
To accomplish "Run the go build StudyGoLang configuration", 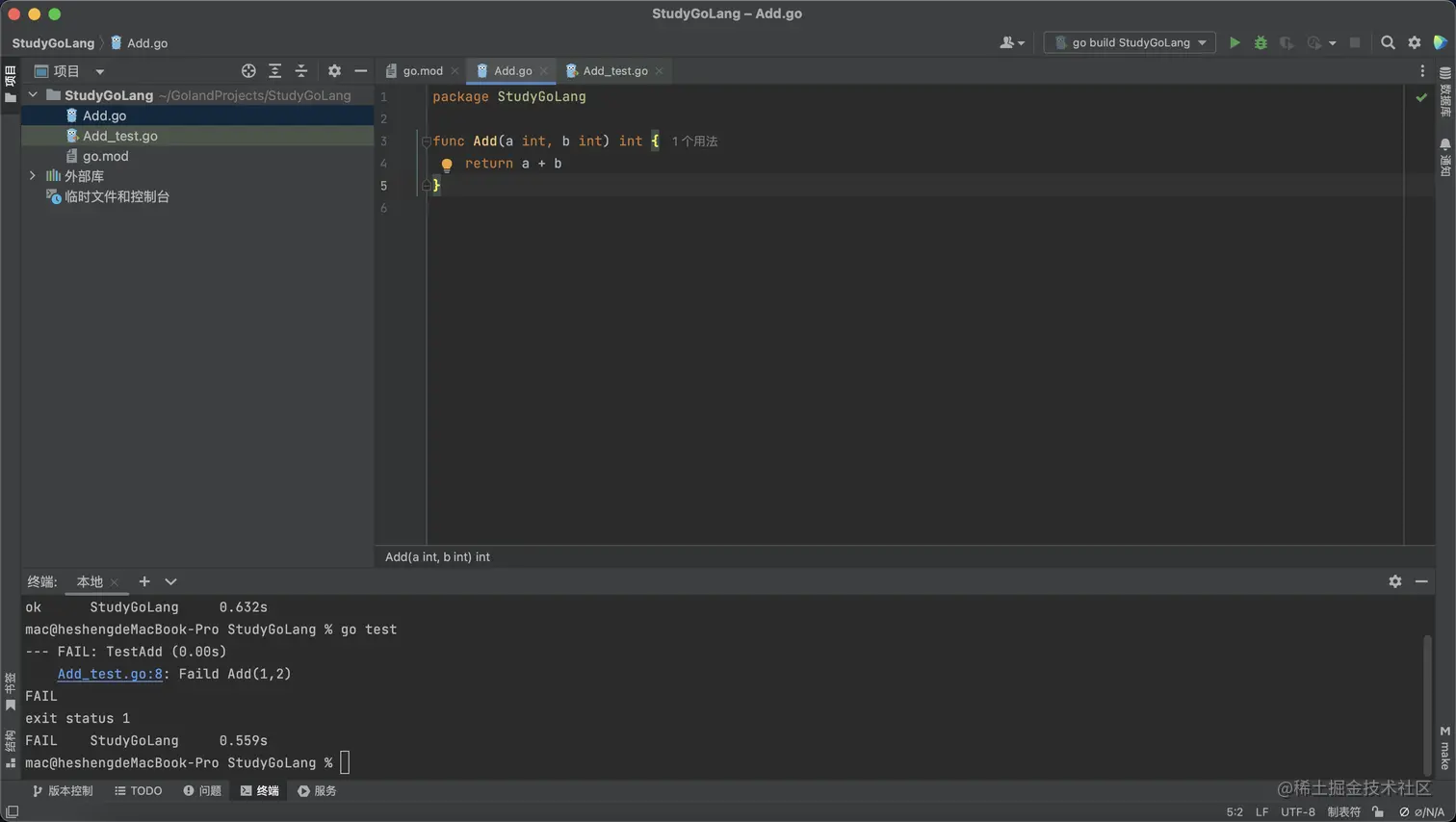I will [x=1235, y=42].
